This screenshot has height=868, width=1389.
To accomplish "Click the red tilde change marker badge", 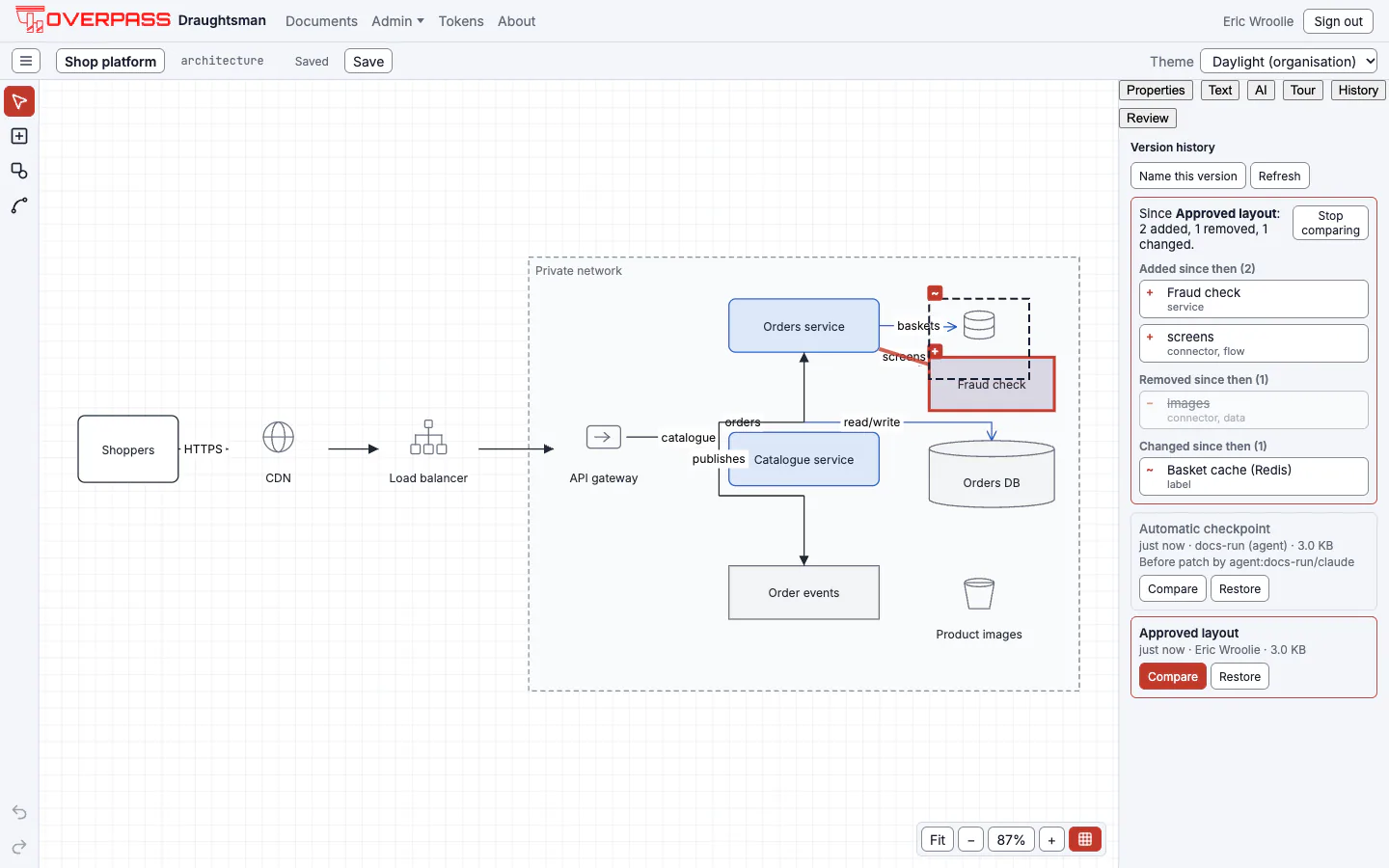I will click(x=935, y=292).
